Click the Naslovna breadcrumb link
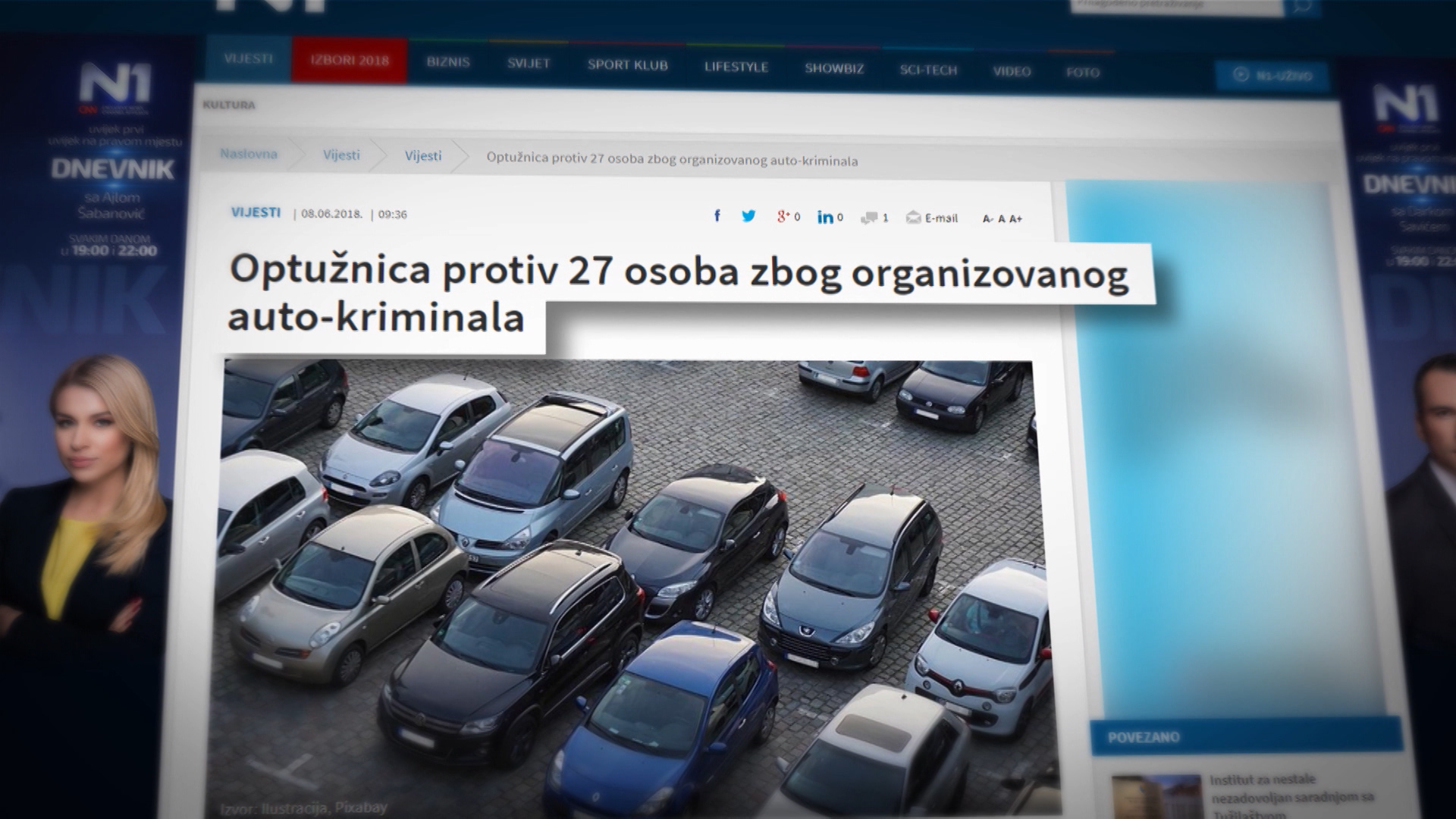 coord(249,154)
